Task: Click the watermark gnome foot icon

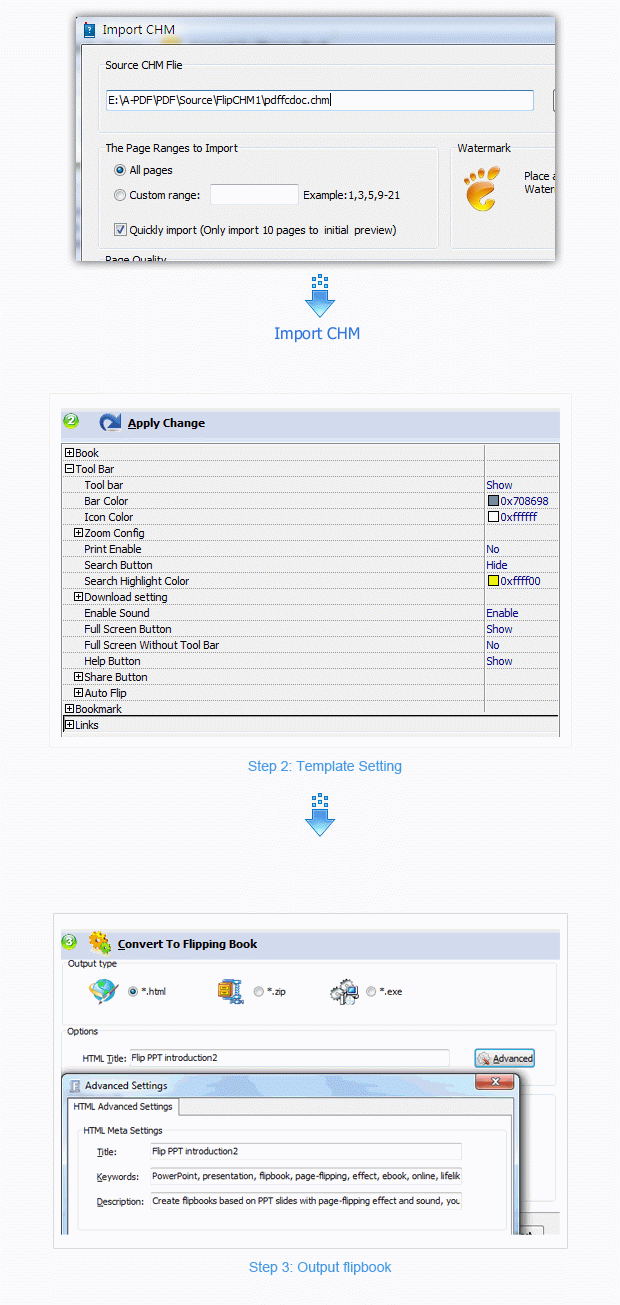Action: pos(482,189)
